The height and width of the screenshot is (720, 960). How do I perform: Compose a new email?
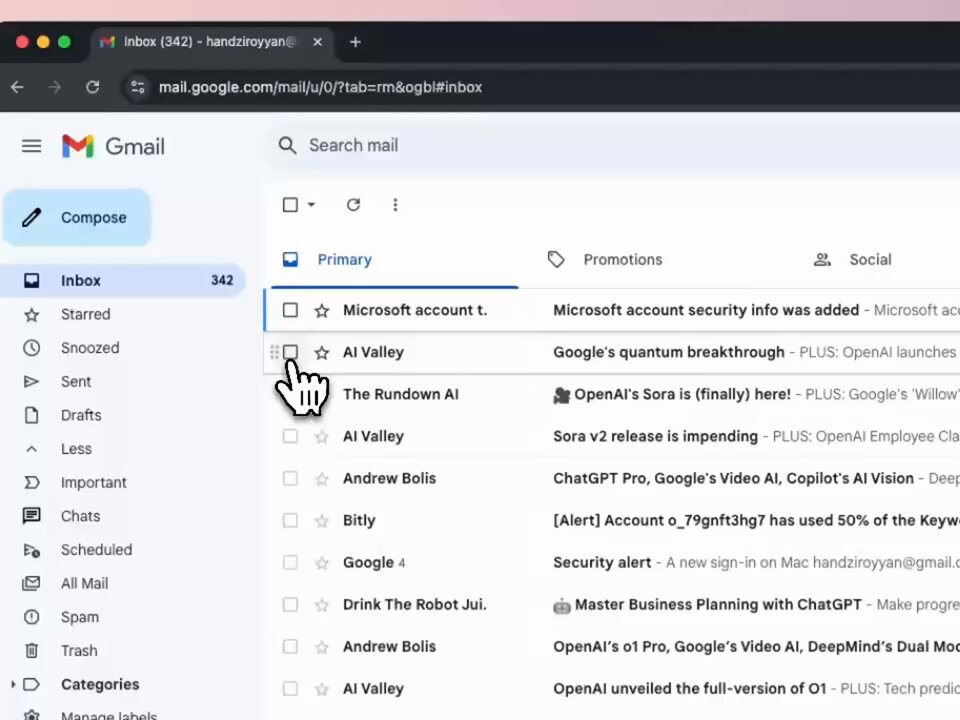[x=77, y=217]
